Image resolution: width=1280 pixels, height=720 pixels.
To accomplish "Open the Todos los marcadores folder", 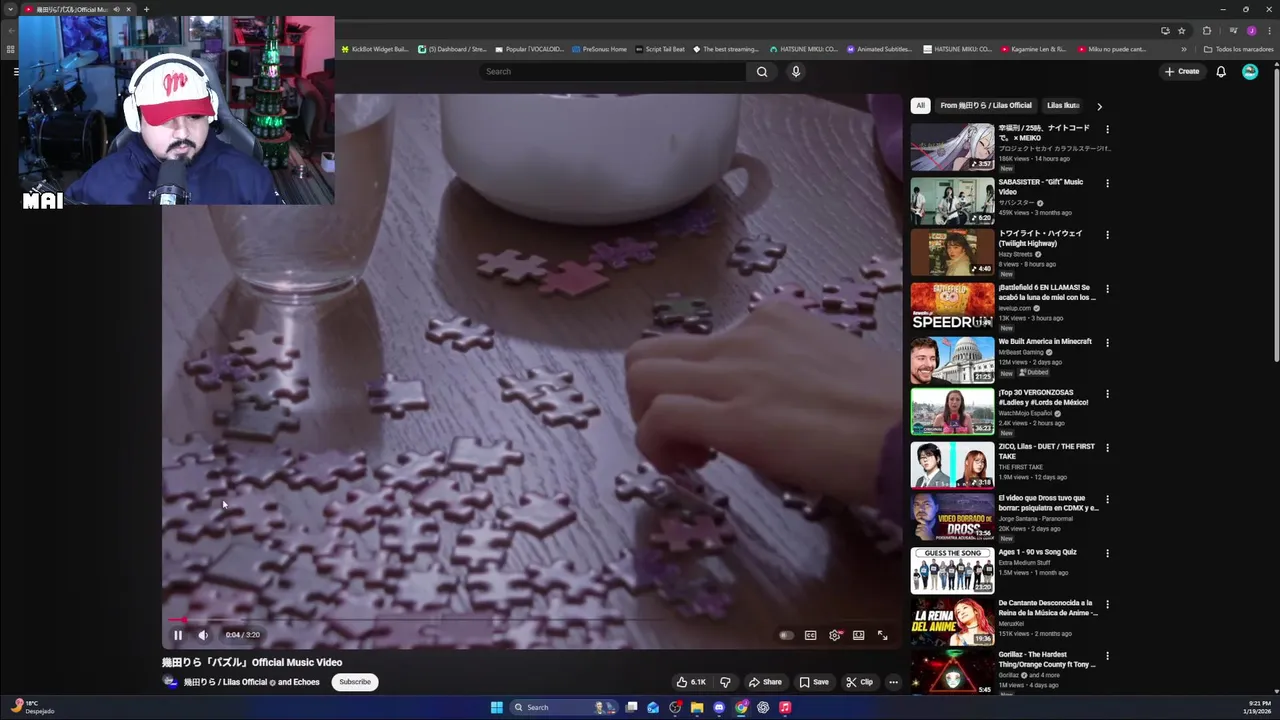I will coord(1238,49).
